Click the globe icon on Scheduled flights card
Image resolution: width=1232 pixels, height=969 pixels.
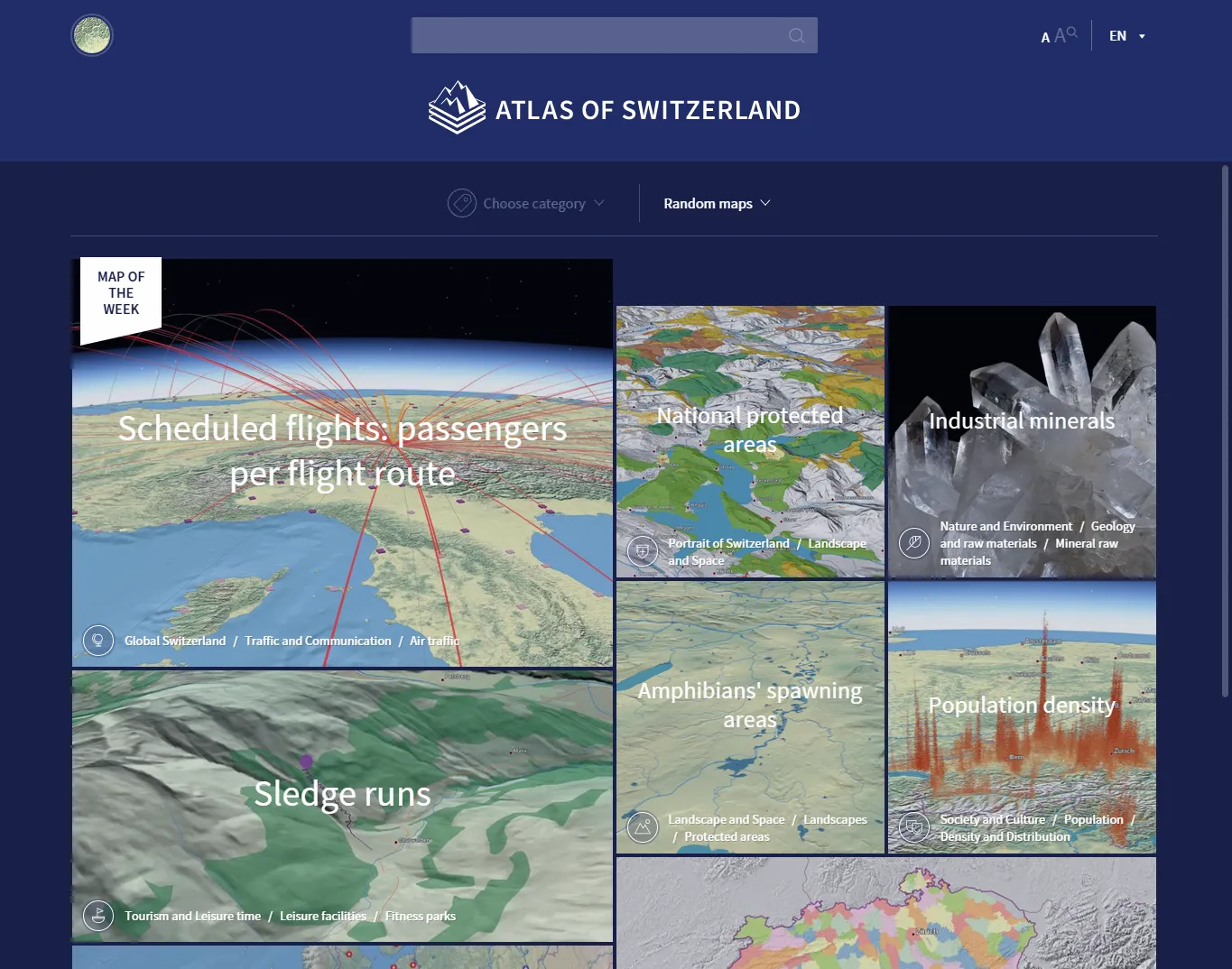(97, 641)
